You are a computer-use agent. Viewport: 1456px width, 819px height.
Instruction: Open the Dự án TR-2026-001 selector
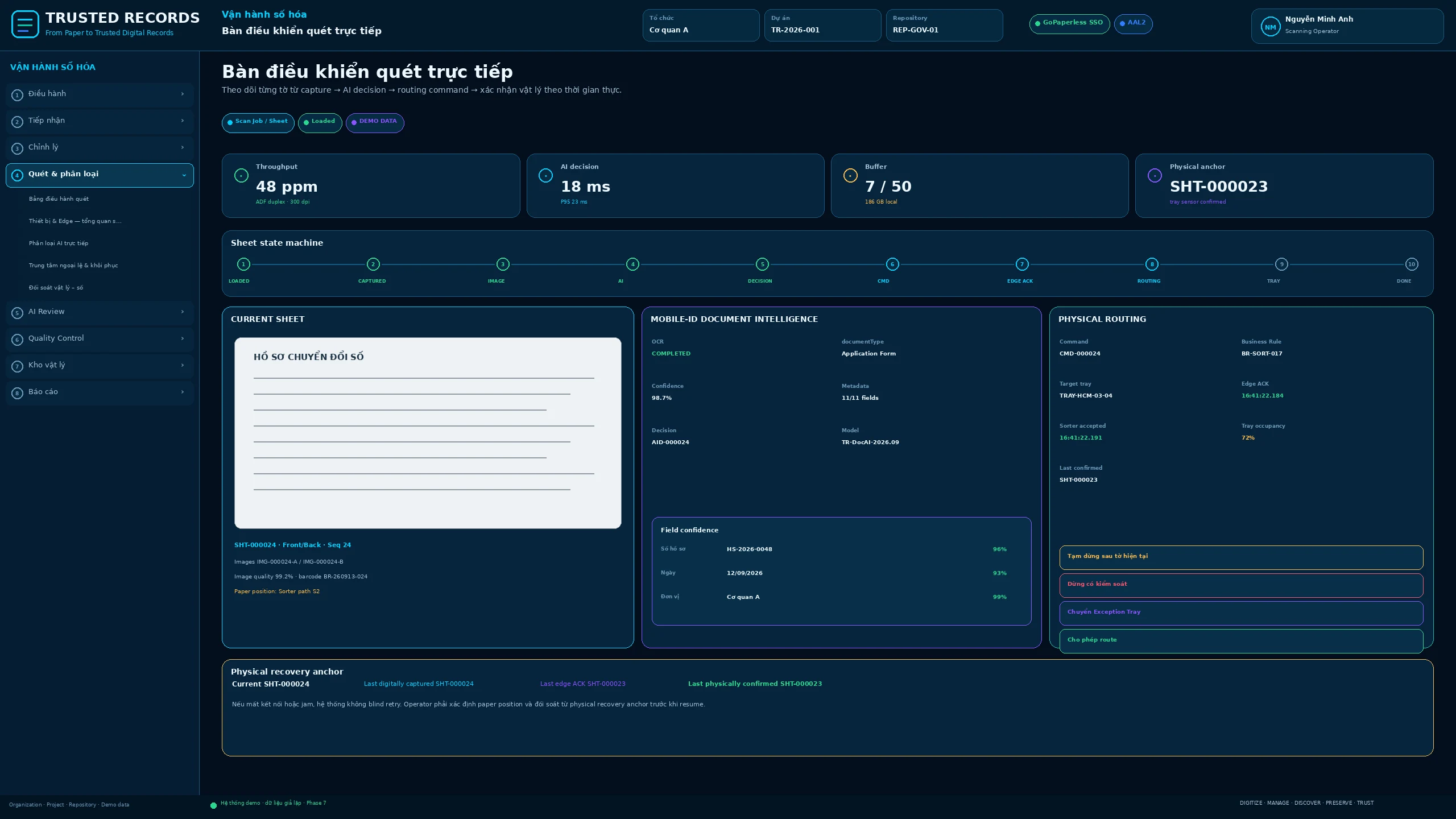(822, 25)
